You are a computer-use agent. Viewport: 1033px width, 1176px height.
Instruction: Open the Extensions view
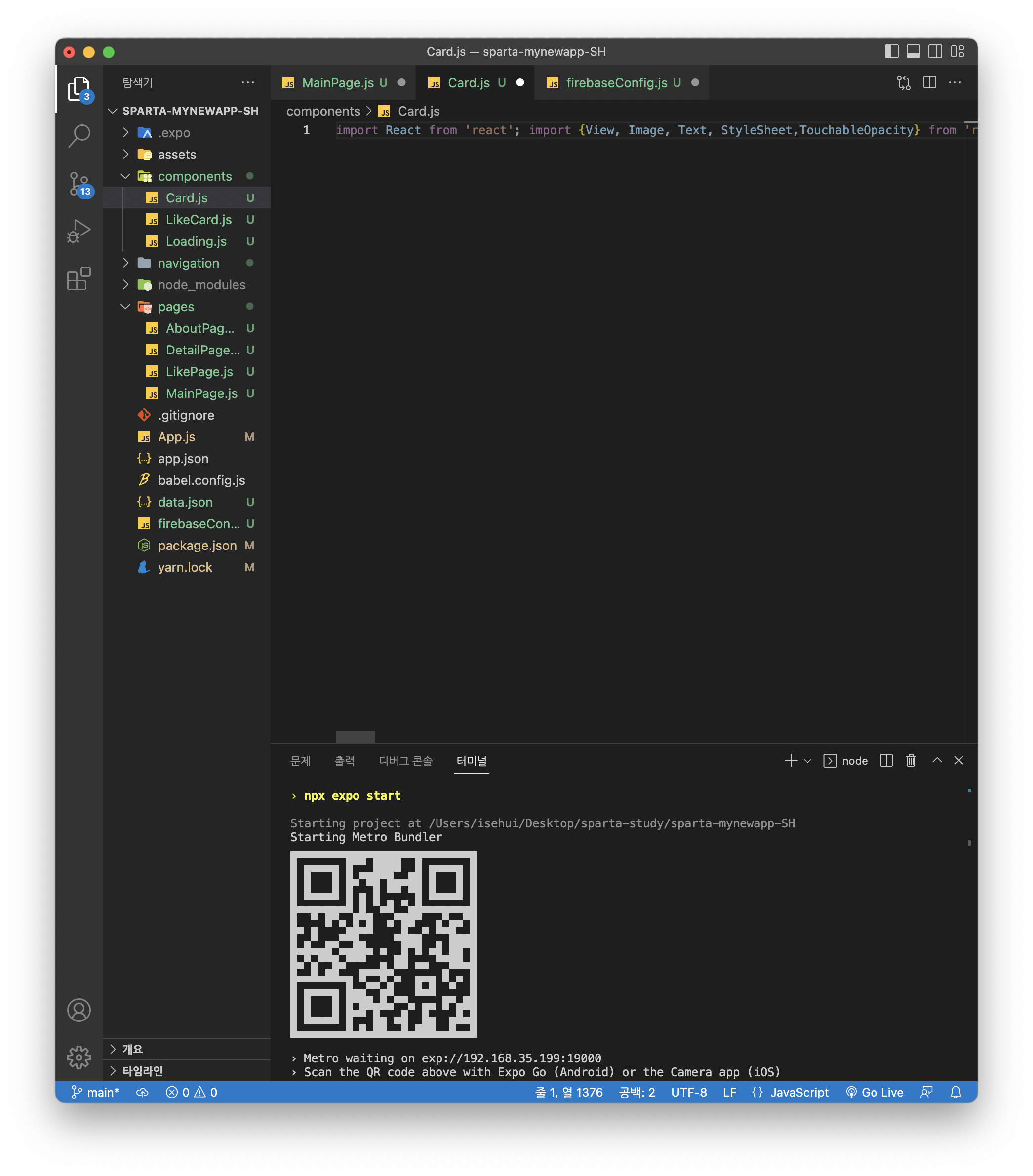click(x=79, y=279)
